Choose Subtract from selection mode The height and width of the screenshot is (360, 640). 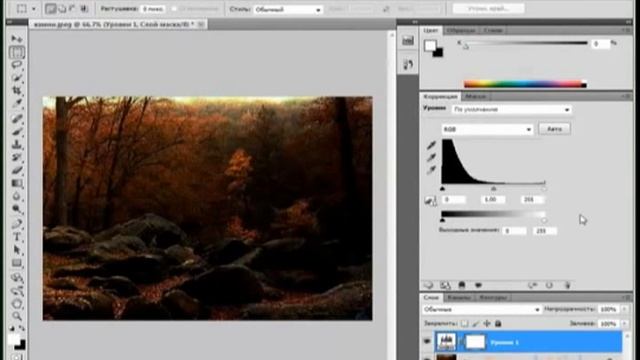pyautogui.click(x=73, y=9)
